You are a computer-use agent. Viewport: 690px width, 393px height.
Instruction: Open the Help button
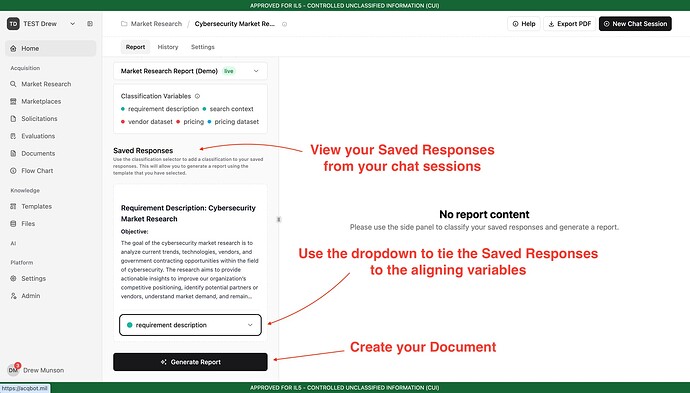(524, 24)
